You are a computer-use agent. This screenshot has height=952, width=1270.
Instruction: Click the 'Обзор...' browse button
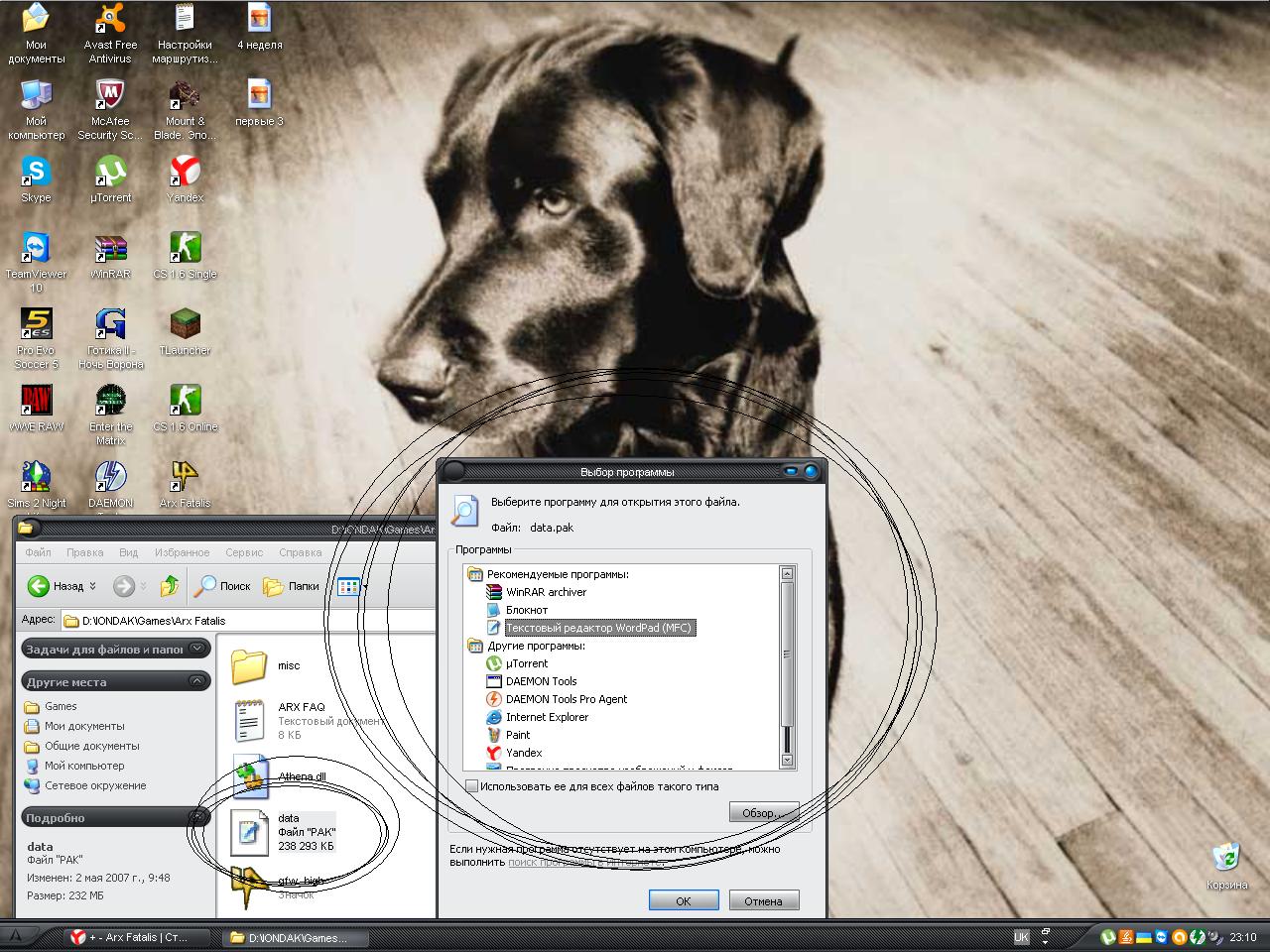click(763, 813)
